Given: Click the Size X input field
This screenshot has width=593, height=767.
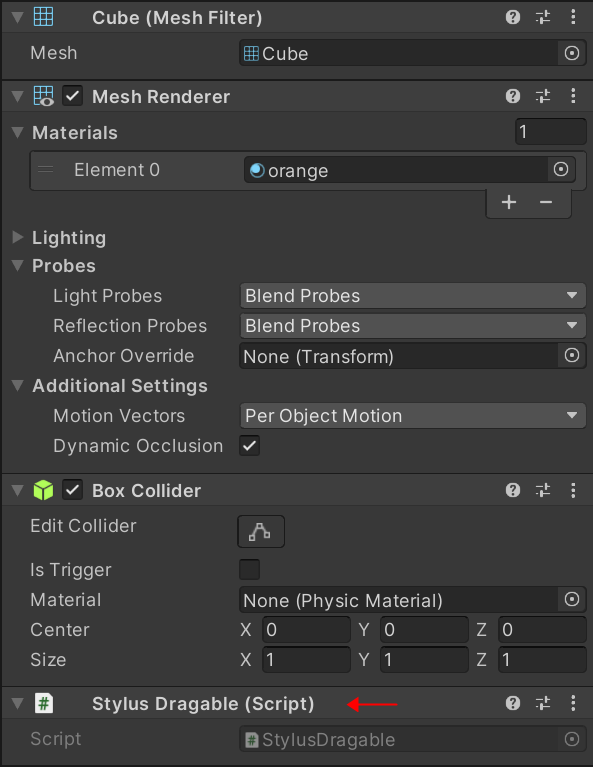Looking at the screenshot, I should (x=306, y=659).
